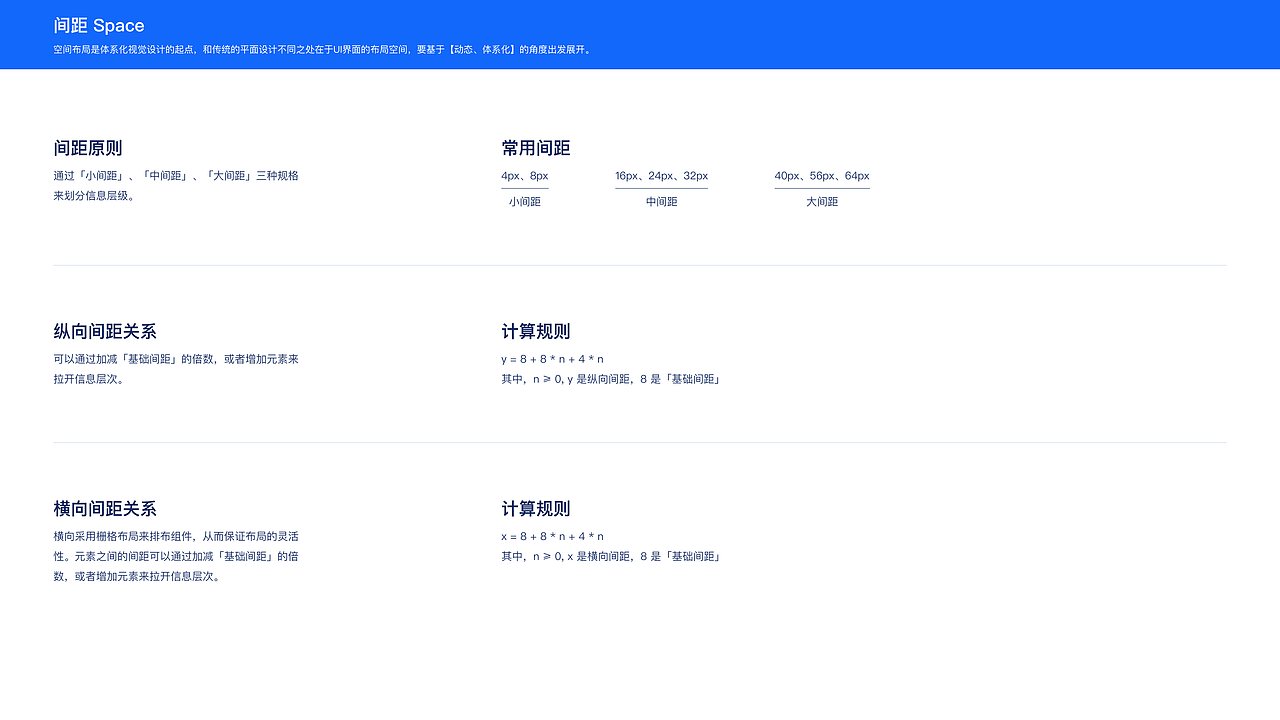Click the "小间距" label

coord(525,202)
